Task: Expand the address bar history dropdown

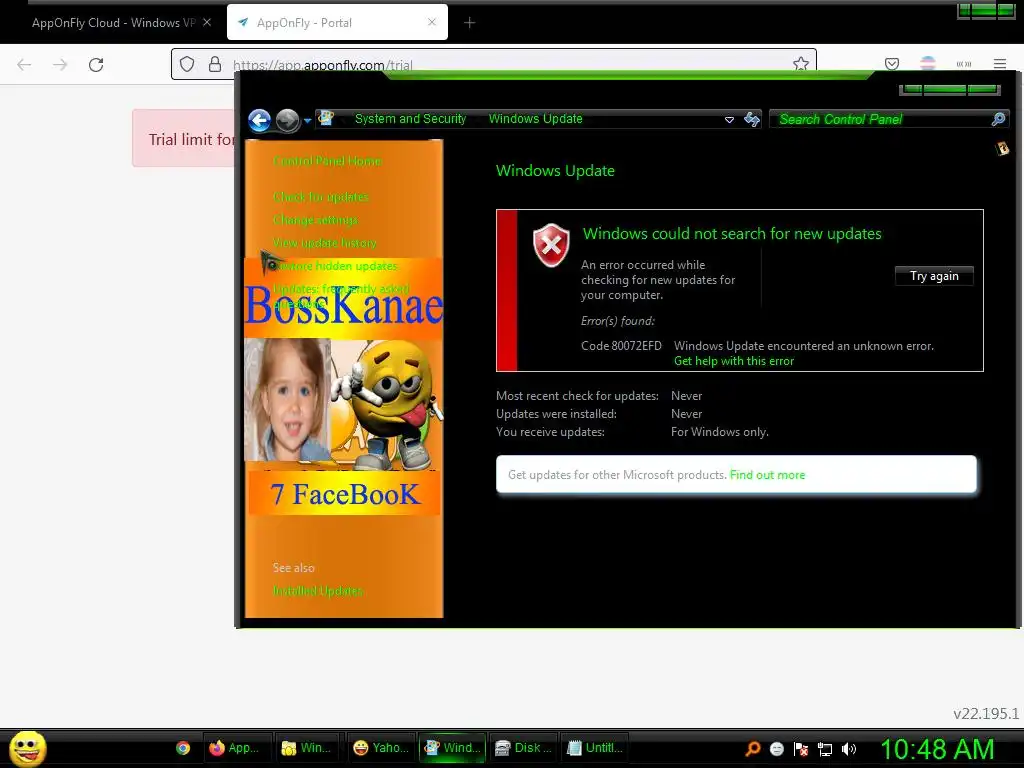Action: (729, 120)
